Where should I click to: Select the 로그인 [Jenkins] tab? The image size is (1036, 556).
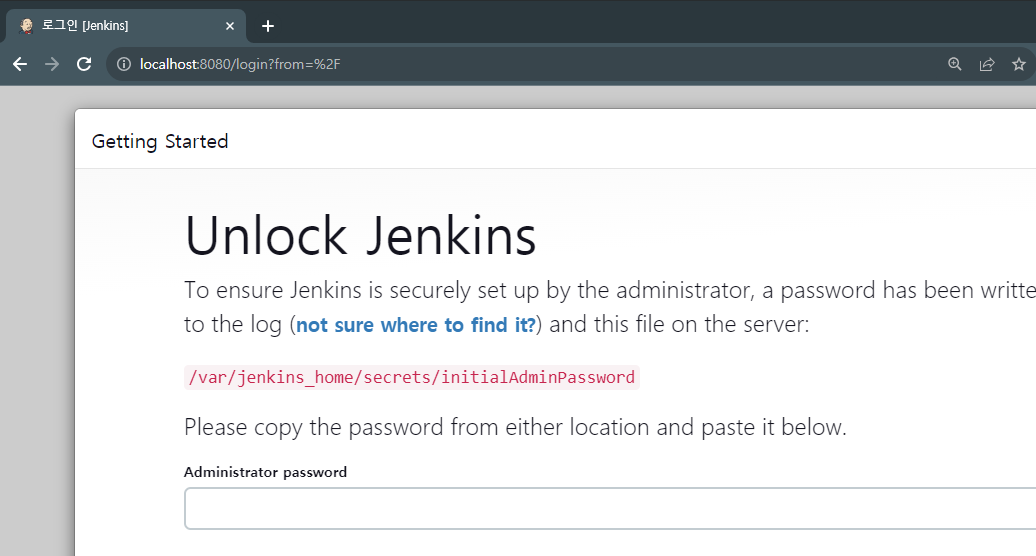[x=126, y=26]
